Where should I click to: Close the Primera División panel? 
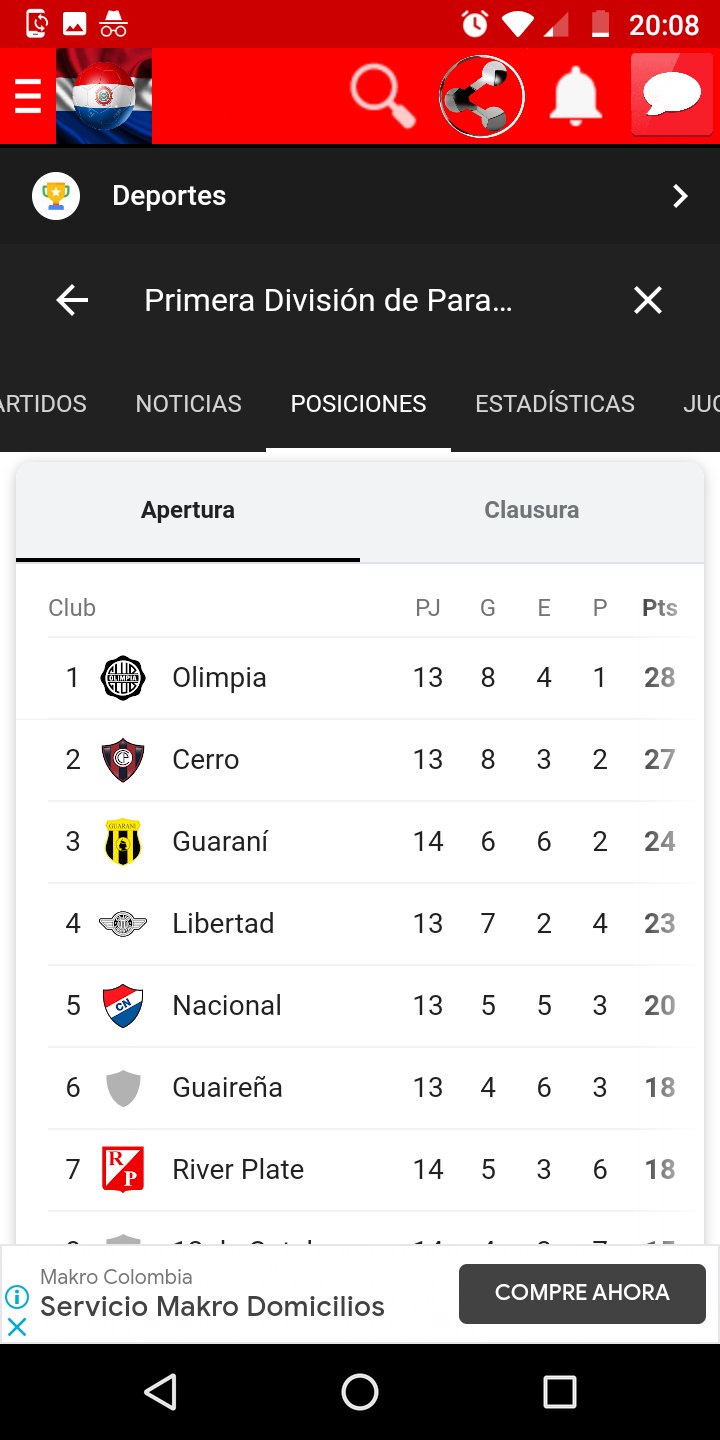coord(648,300)
